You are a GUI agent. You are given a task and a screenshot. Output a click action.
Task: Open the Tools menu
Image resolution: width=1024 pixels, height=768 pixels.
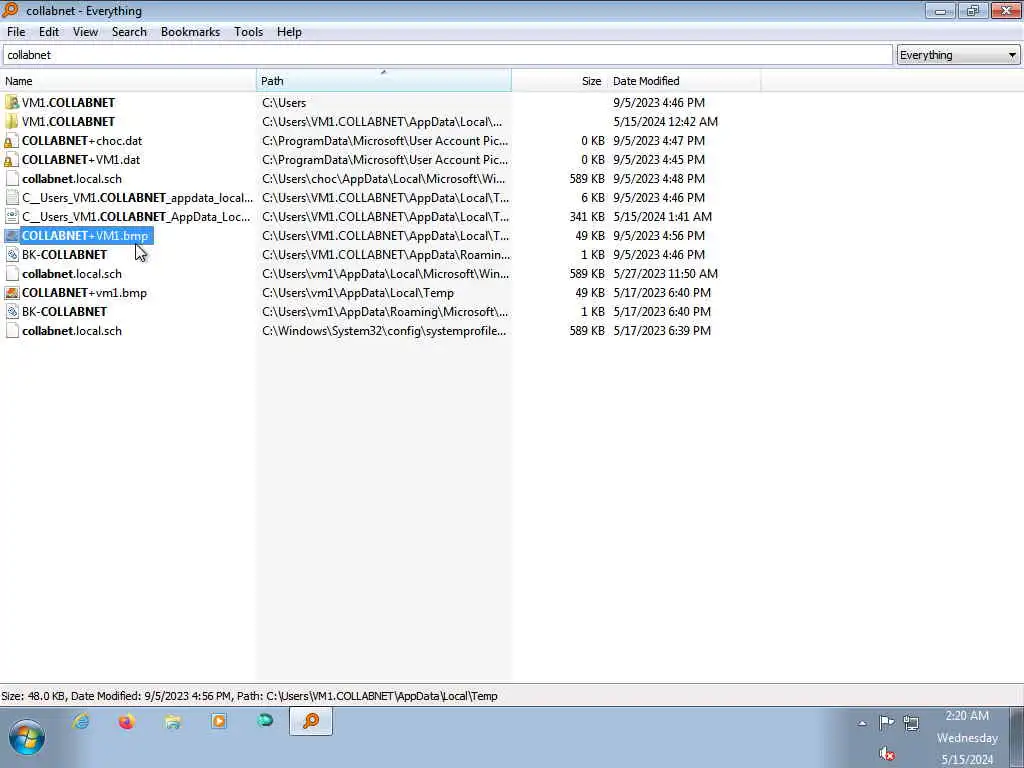tap(249, 32)
